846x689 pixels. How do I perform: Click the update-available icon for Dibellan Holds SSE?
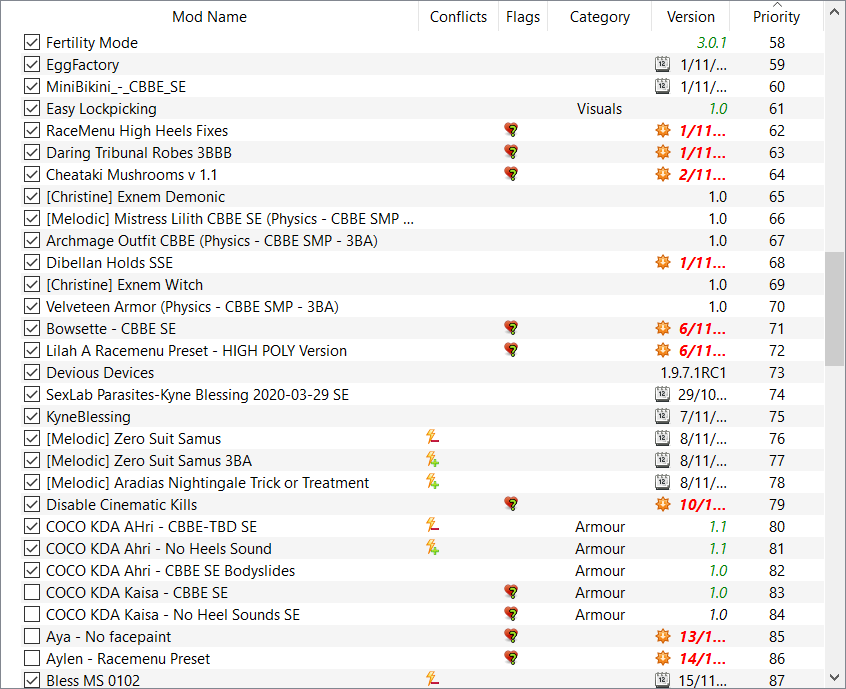[663, 262]
